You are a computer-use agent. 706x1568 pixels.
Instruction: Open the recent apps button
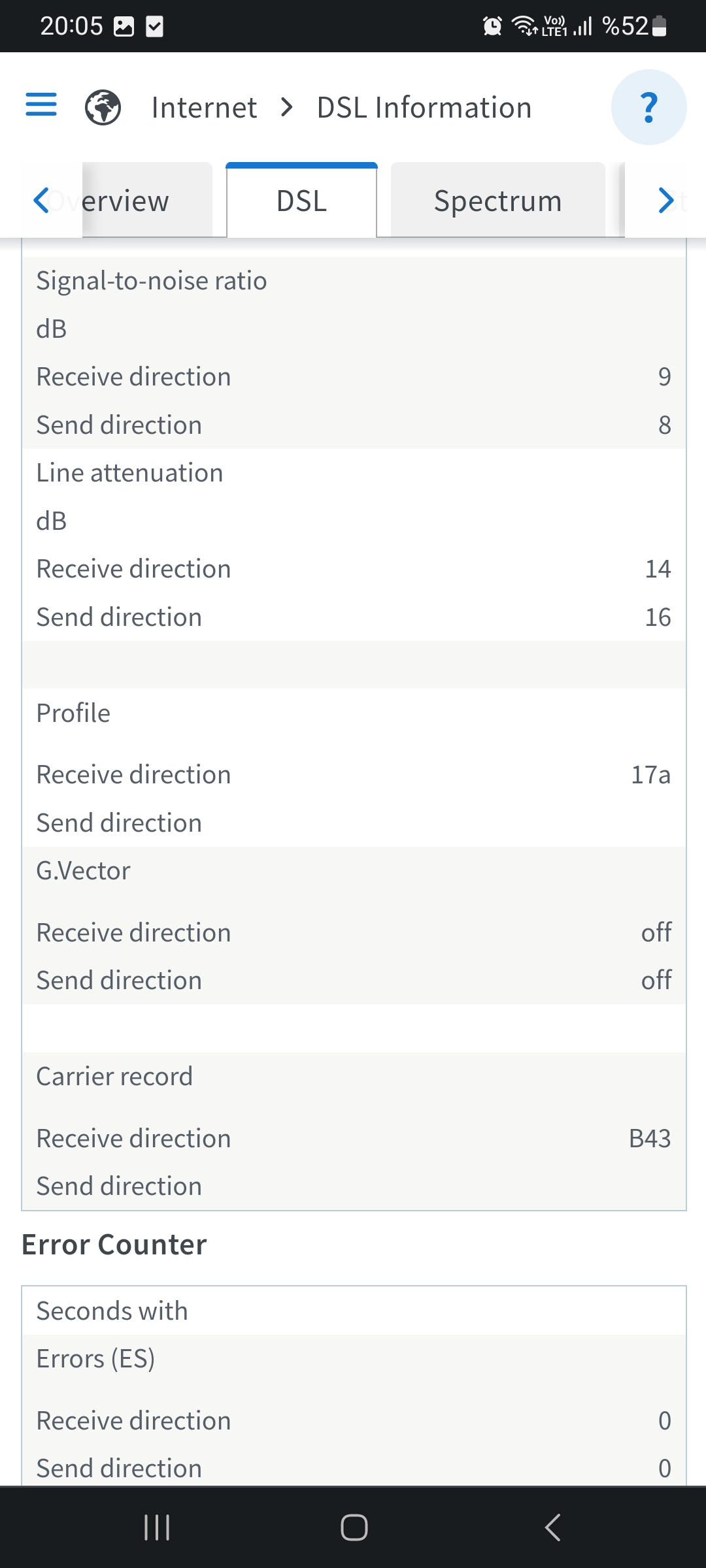tap(157, 1527)
